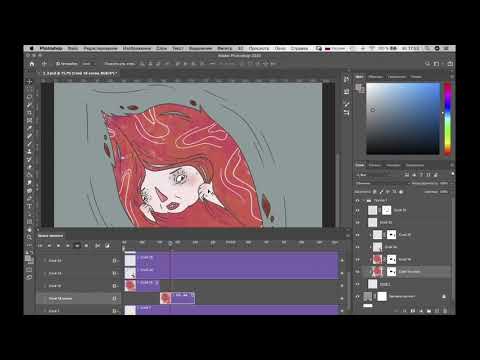
Task: Expand the first timeline track's disclosure arrow
Action: (45, 261)
